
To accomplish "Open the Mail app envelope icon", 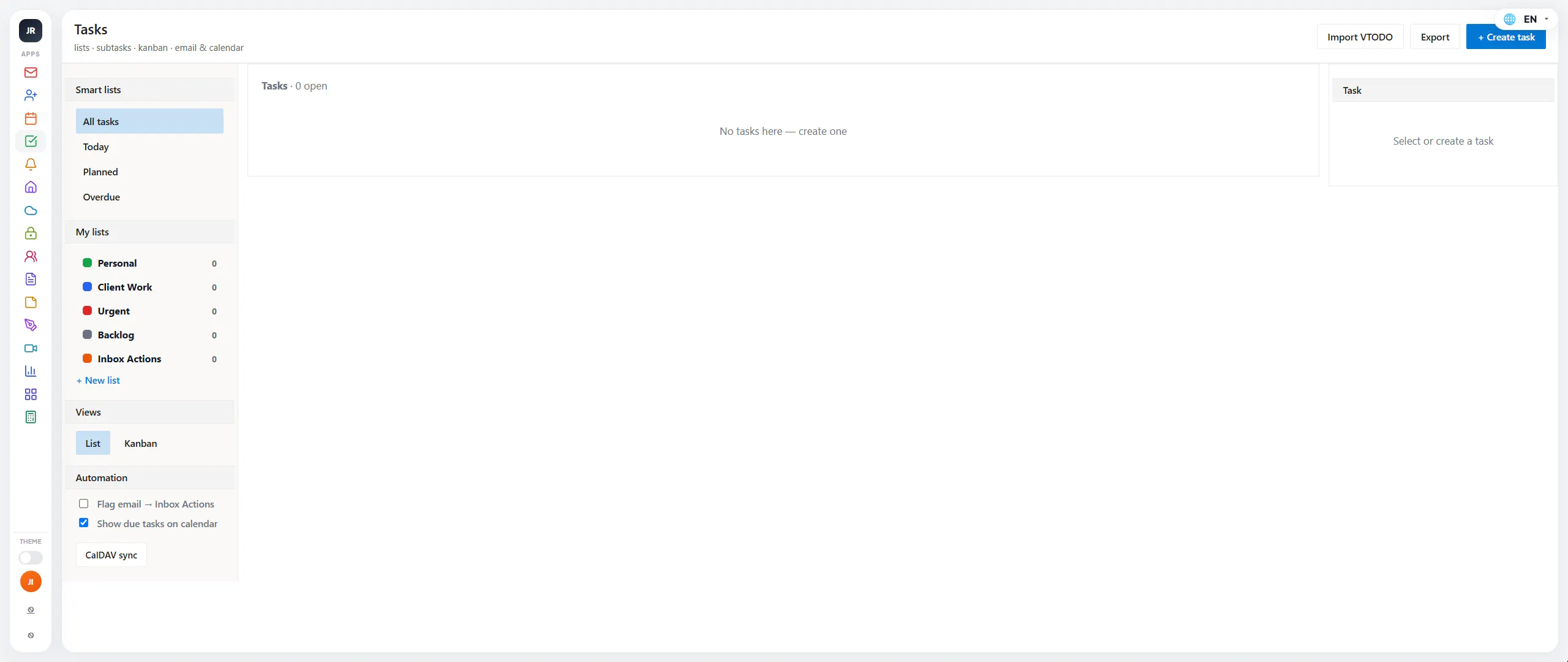I will (x=31, y=72).
